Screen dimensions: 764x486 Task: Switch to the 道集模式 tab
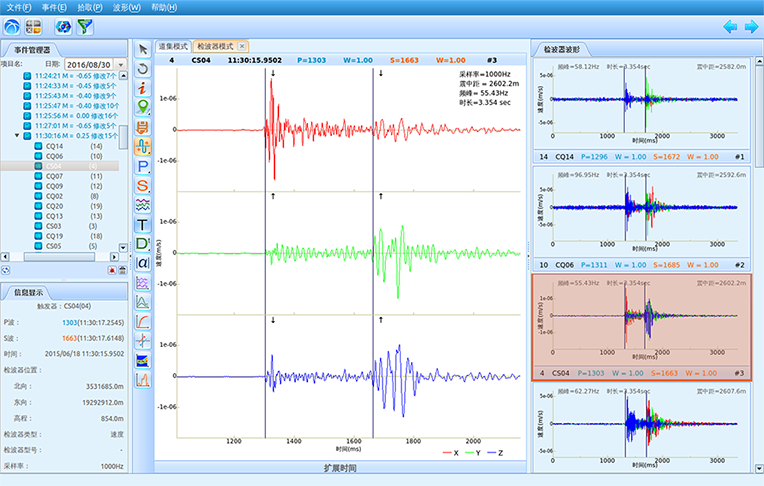[x=173, y=47]
